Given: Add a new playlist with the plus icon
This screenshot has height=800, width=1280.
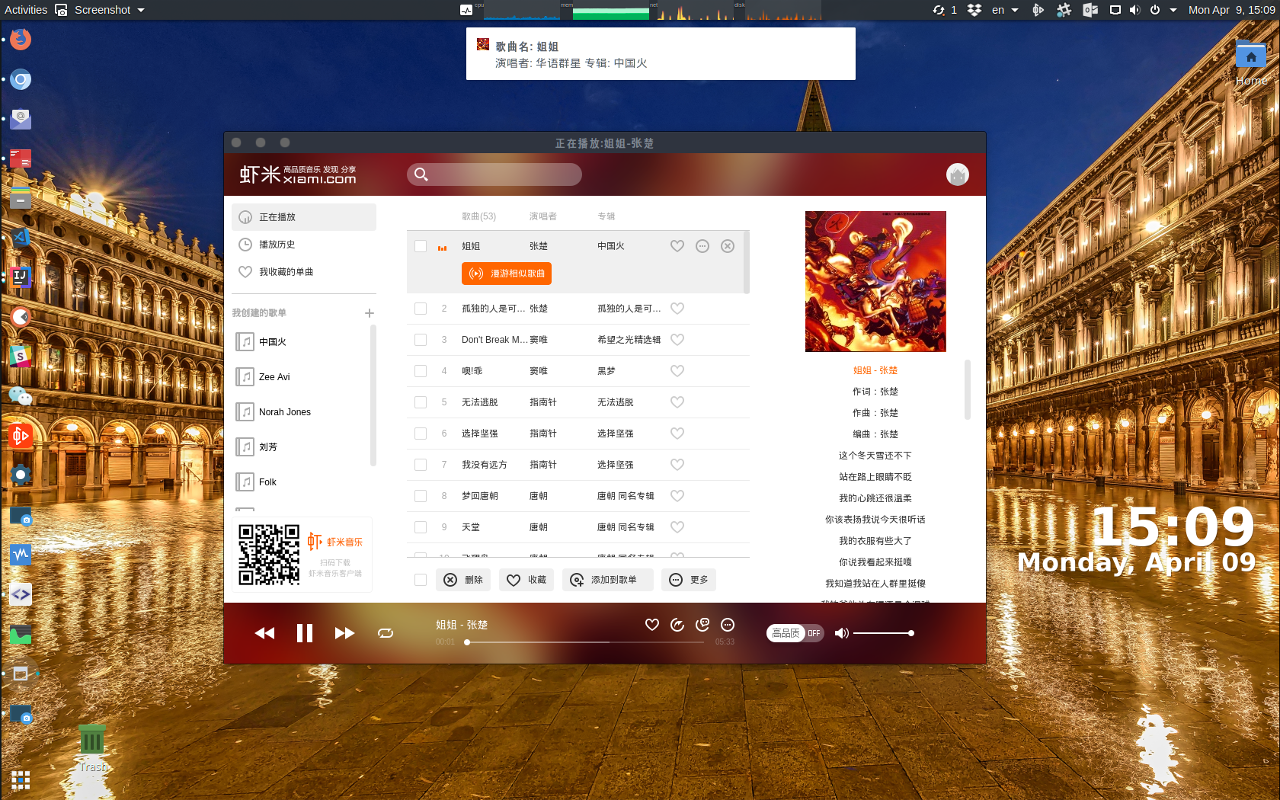Looking at the screenshot, I should 369,313.
